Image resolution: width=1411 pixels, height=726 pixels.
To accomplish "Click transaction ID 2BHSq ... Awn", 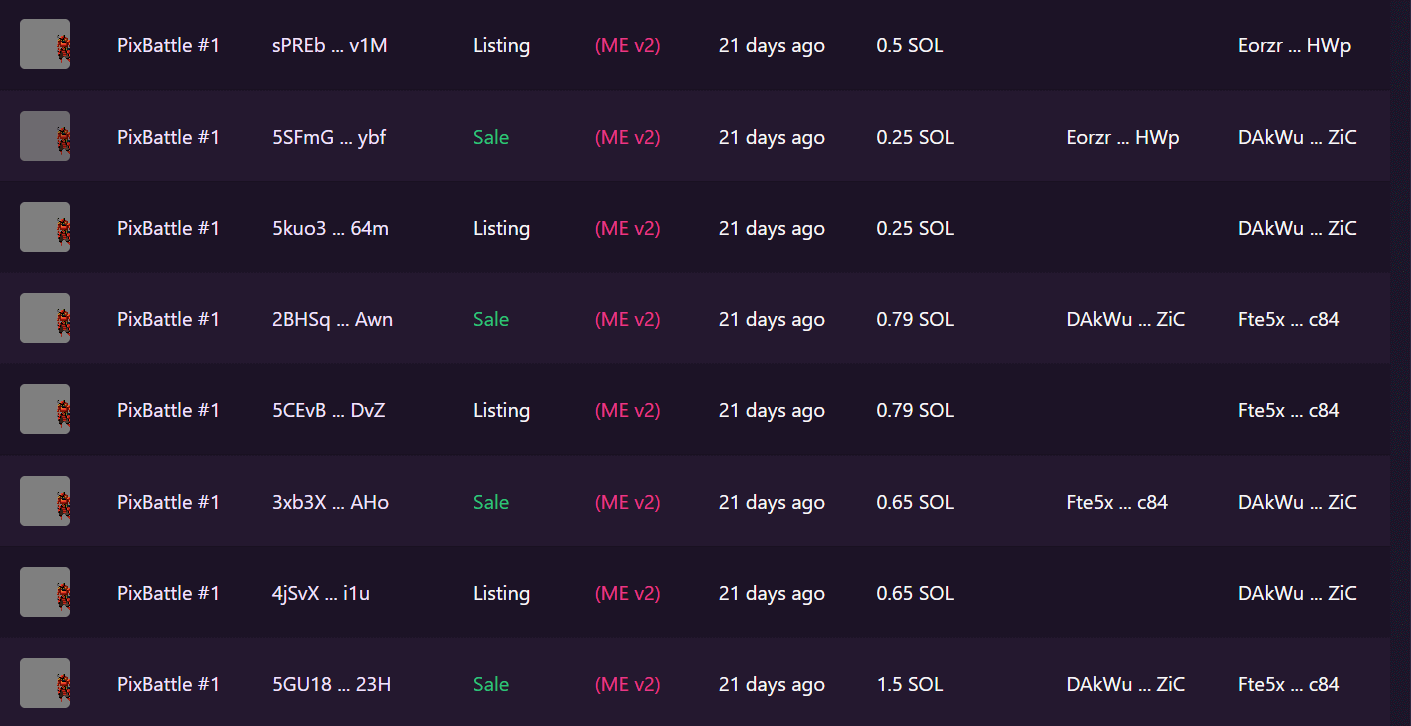I will point(332,320).
